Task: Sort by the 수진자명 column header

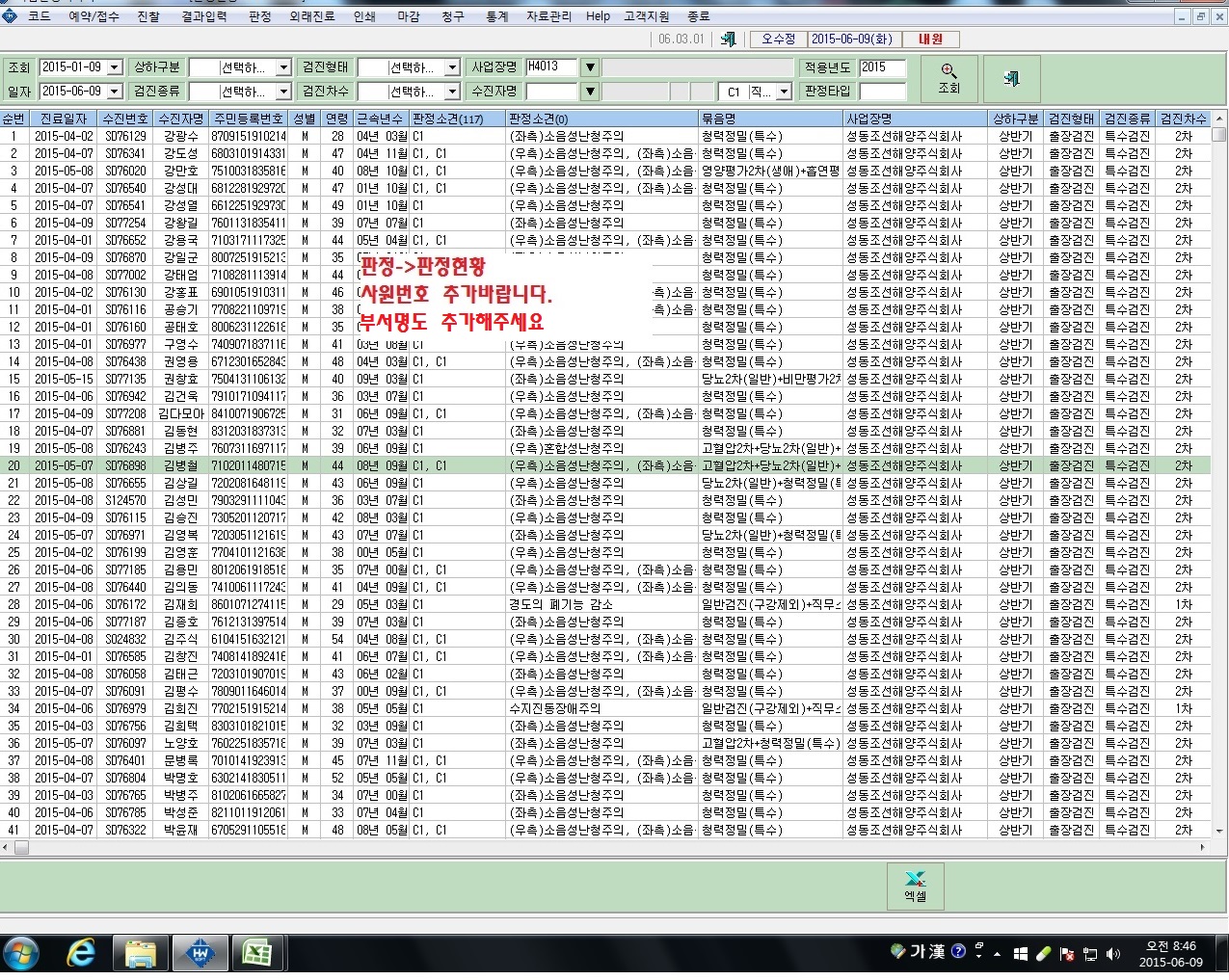Action: point(182,119)
